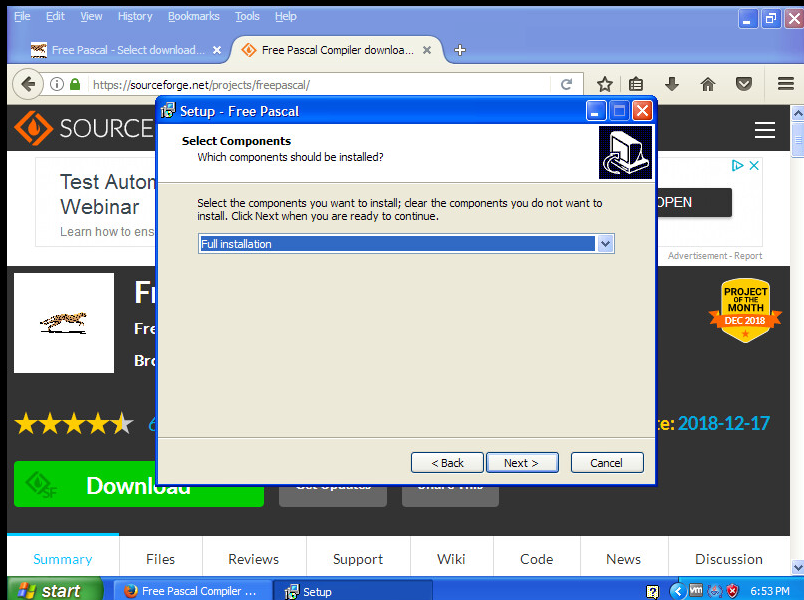Click the 6:53 PM clock

(770, 591)
